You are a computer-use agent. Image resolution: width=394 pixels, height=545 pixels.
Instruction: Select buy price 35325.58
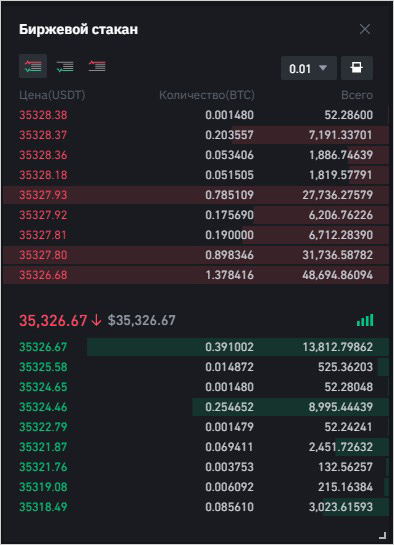click(43, 367)
